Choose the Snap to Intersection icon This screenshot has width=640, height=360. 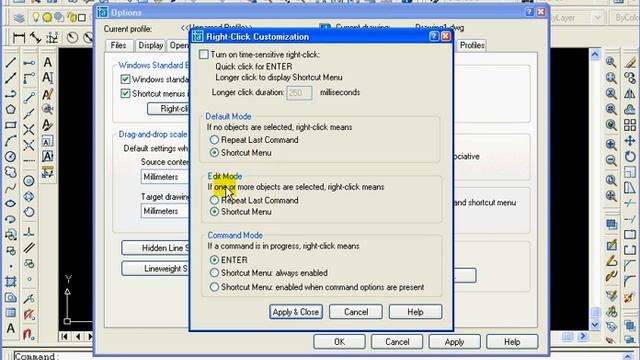click(x=29, y=130)
